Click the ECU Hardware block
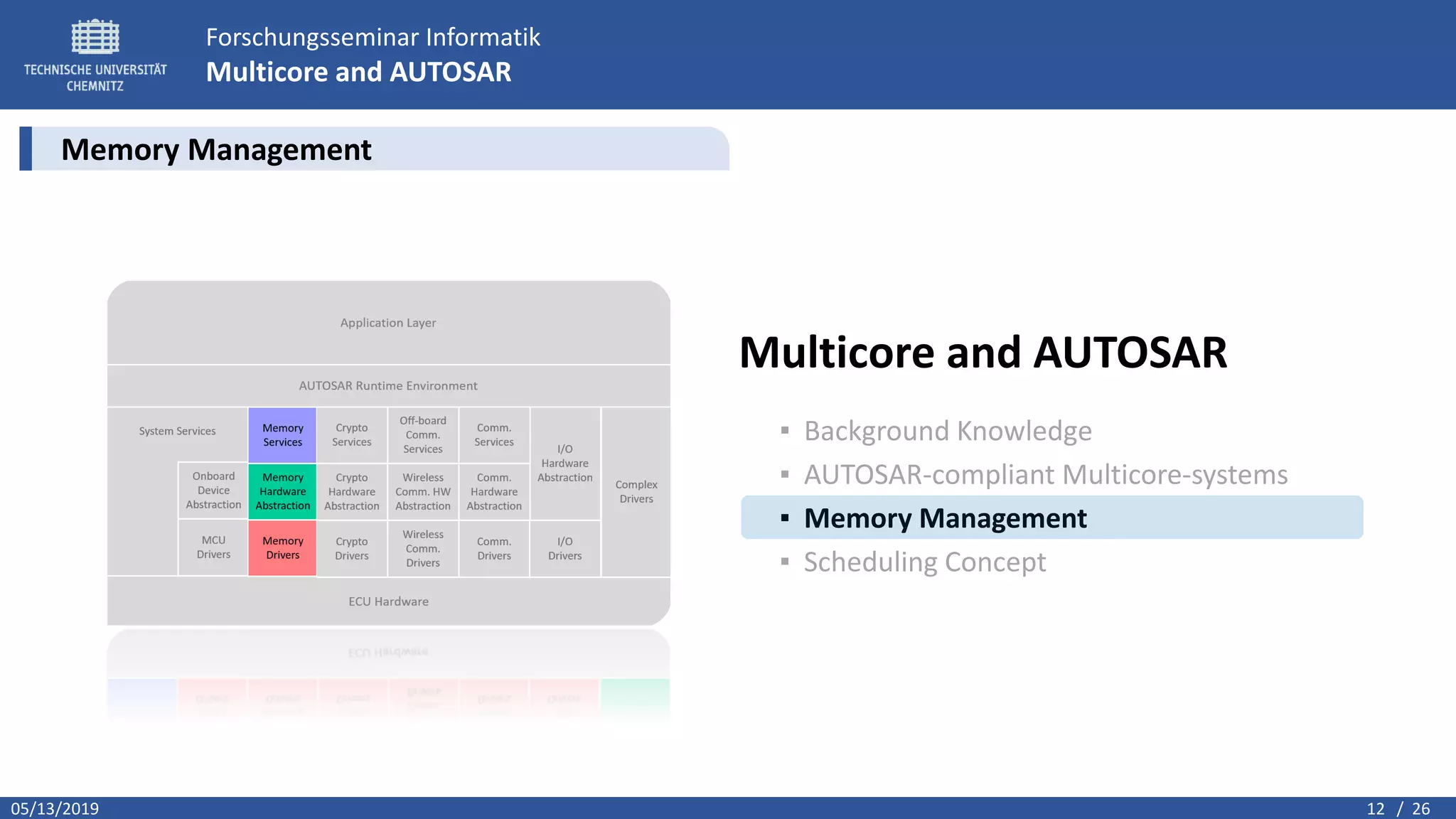This screenshot has height=819, width=1456. pyautogui.click(x=388, y=601)
